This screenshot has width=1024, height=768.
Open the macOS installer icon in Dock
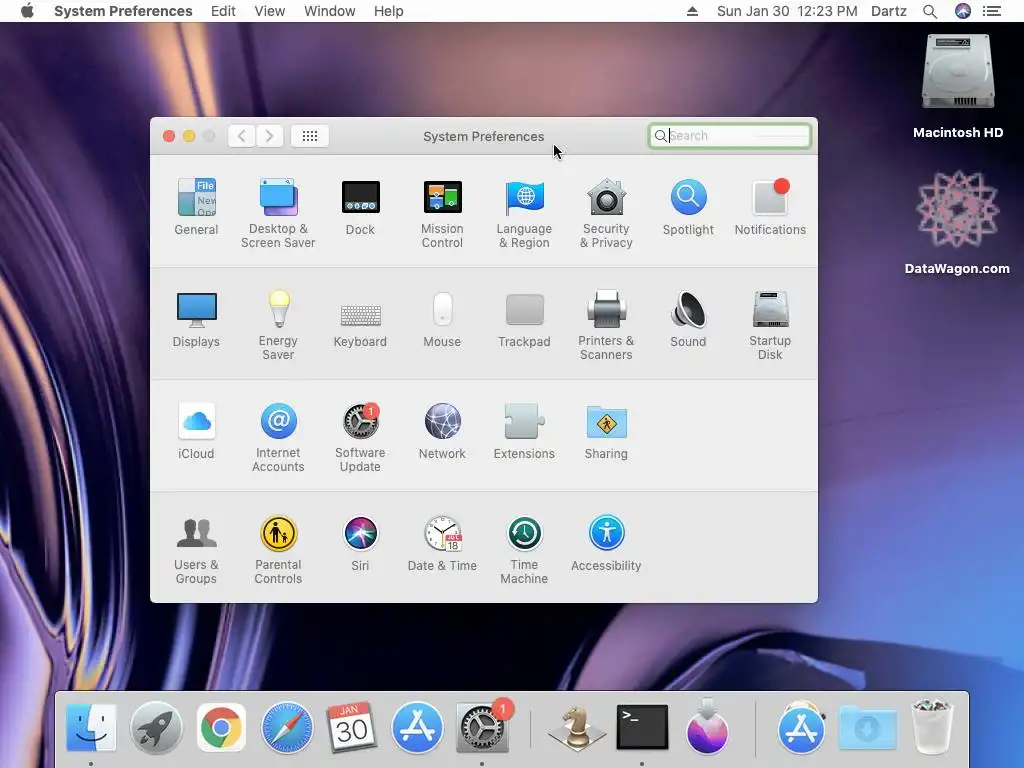tap(707, 726)
